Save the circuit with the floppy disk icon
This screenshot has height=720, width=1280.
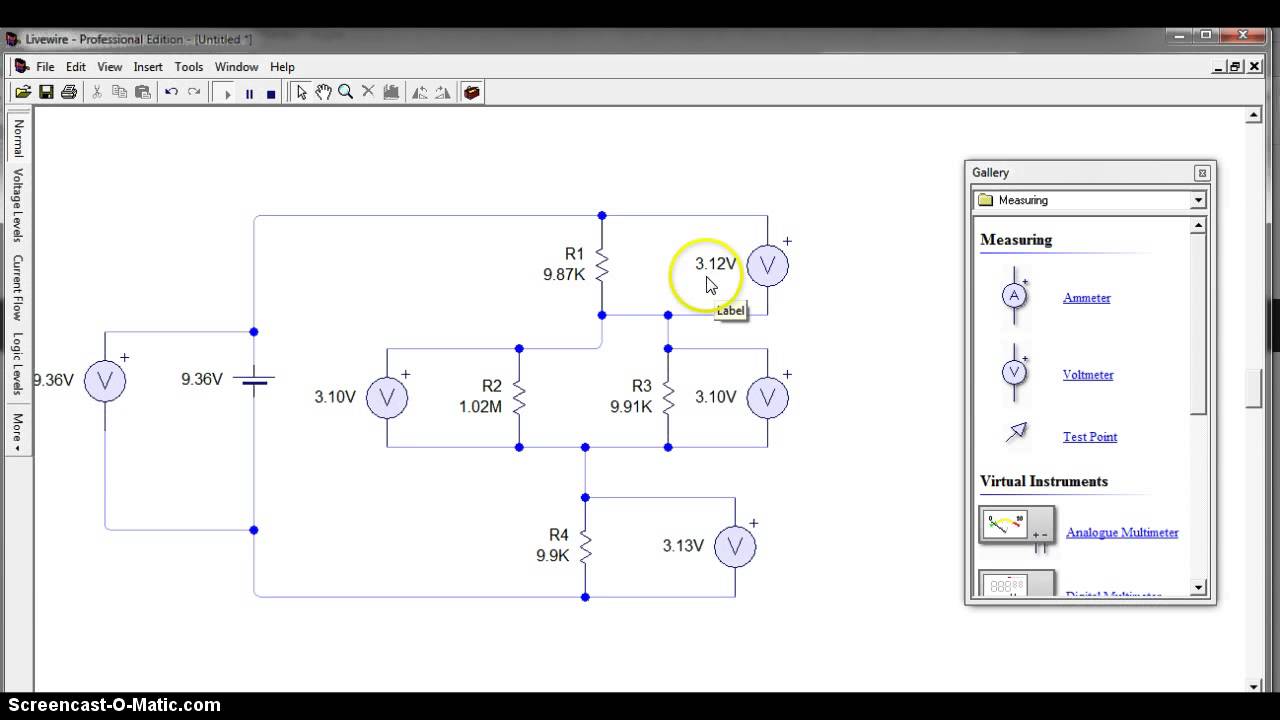point(46,92)
